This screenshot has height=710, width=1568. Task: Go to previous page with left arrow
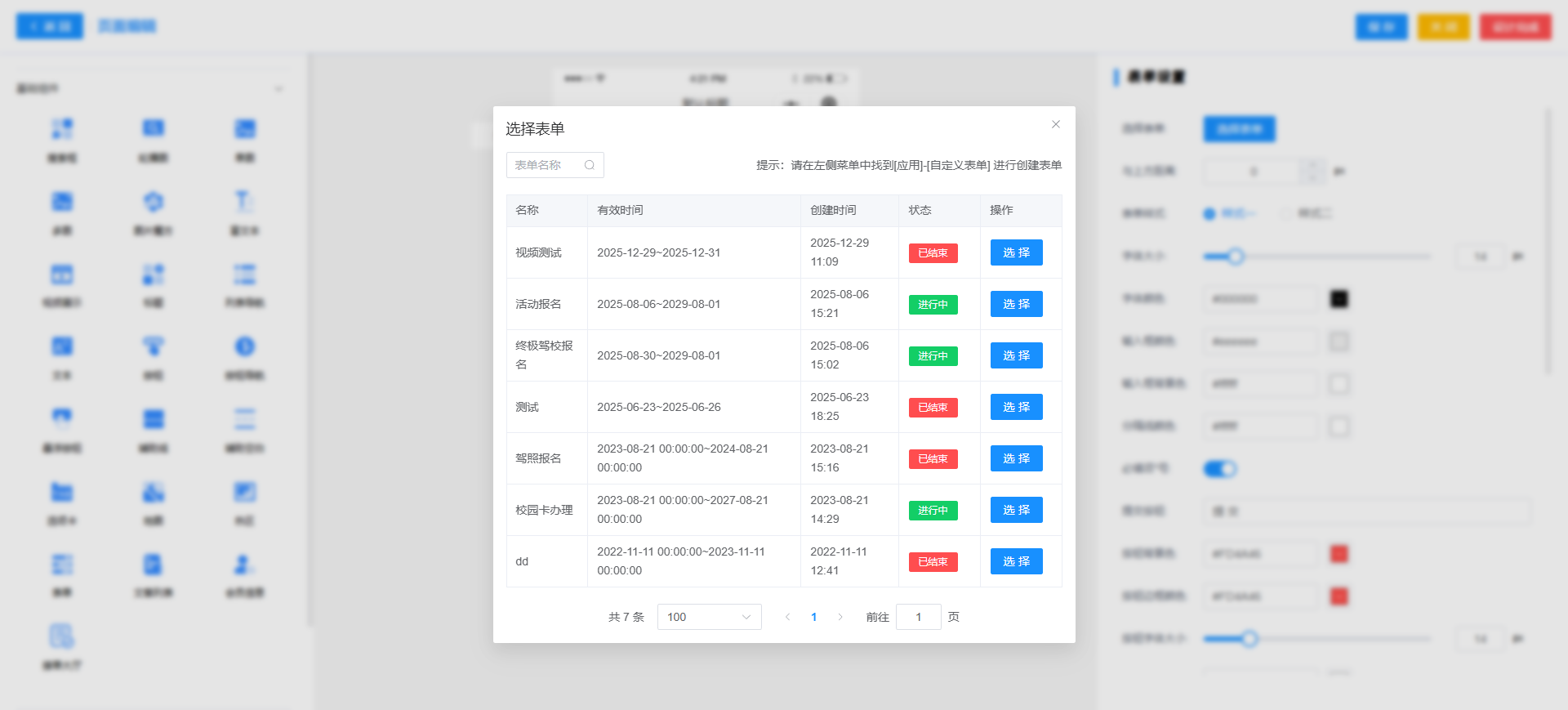[x=787, y=617]
